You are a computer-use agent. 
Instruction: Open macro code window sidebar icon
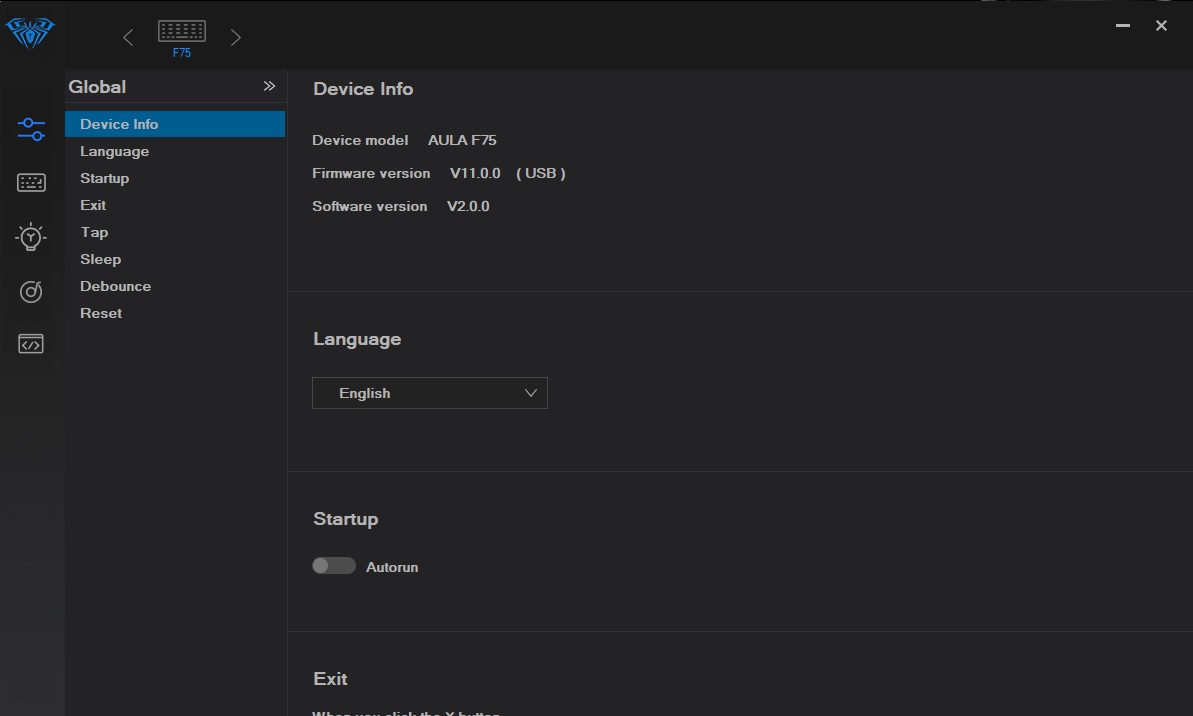pyautogui.click(x=30, y=344)
